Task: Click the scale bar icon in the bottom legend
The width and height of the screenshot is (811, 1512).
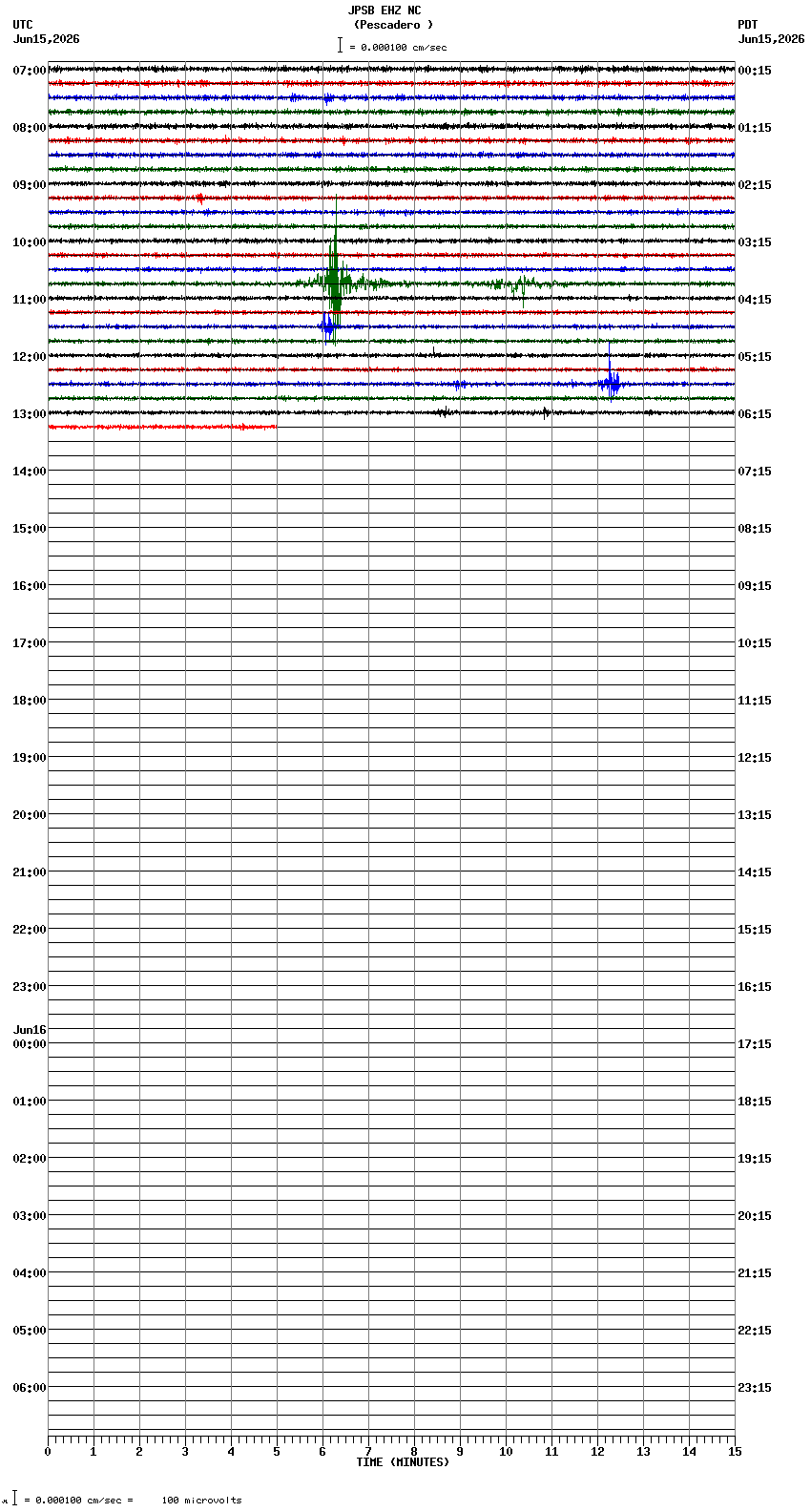Action: (x=14, y=1499)
